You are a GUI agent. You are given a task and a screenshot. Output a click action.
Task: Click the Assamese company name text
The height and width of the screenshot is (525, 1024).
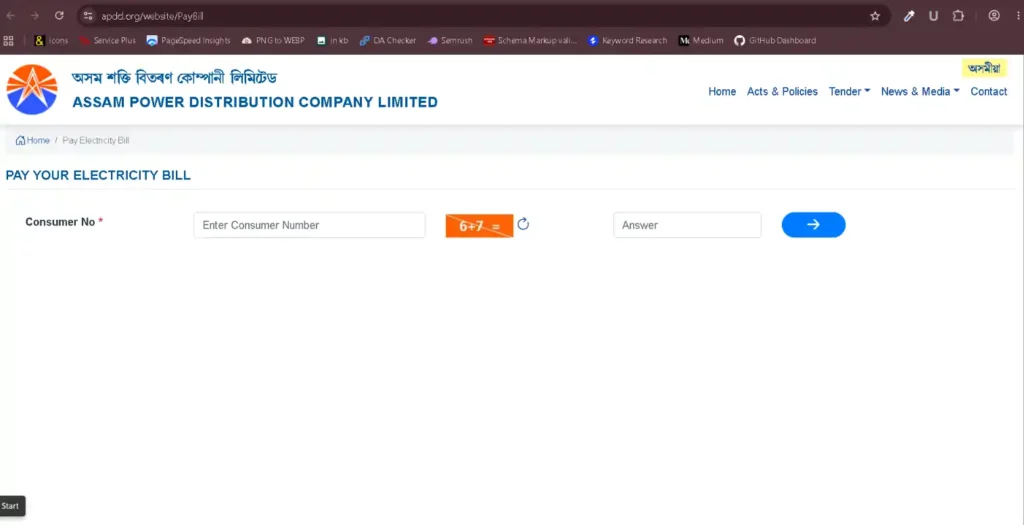[174, 78]
